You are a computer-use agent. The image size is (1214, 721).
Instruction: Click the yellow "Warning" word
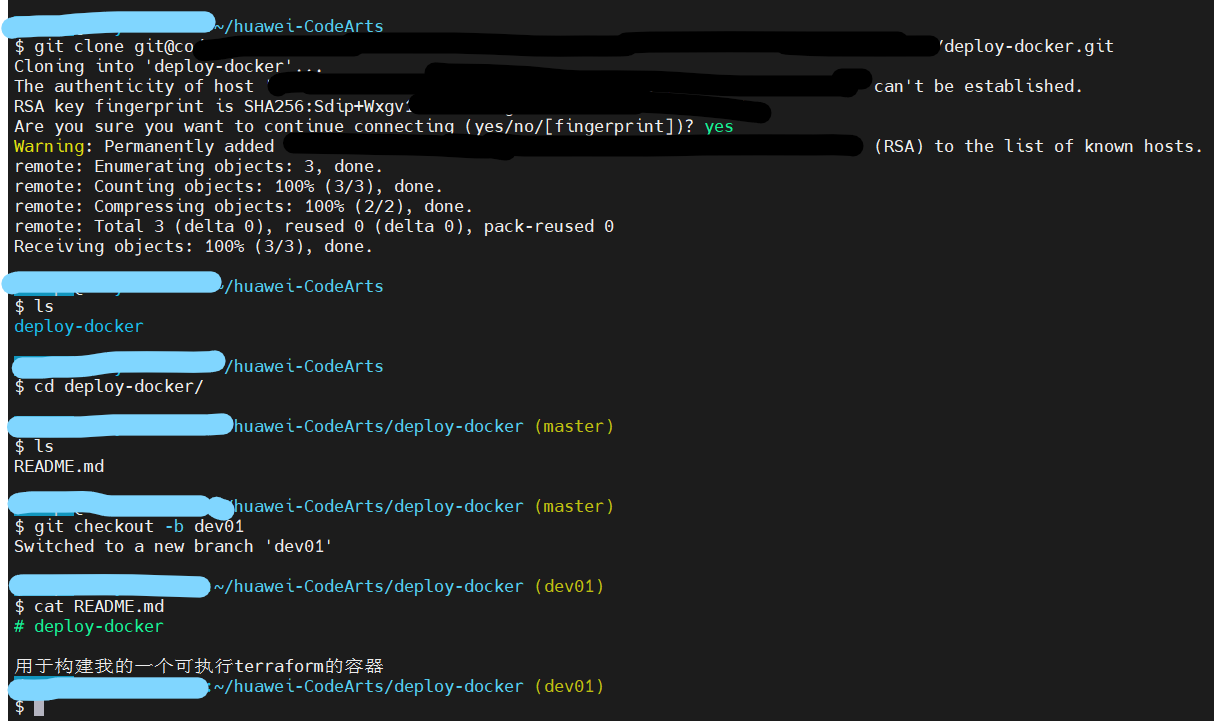pos(48,146)
